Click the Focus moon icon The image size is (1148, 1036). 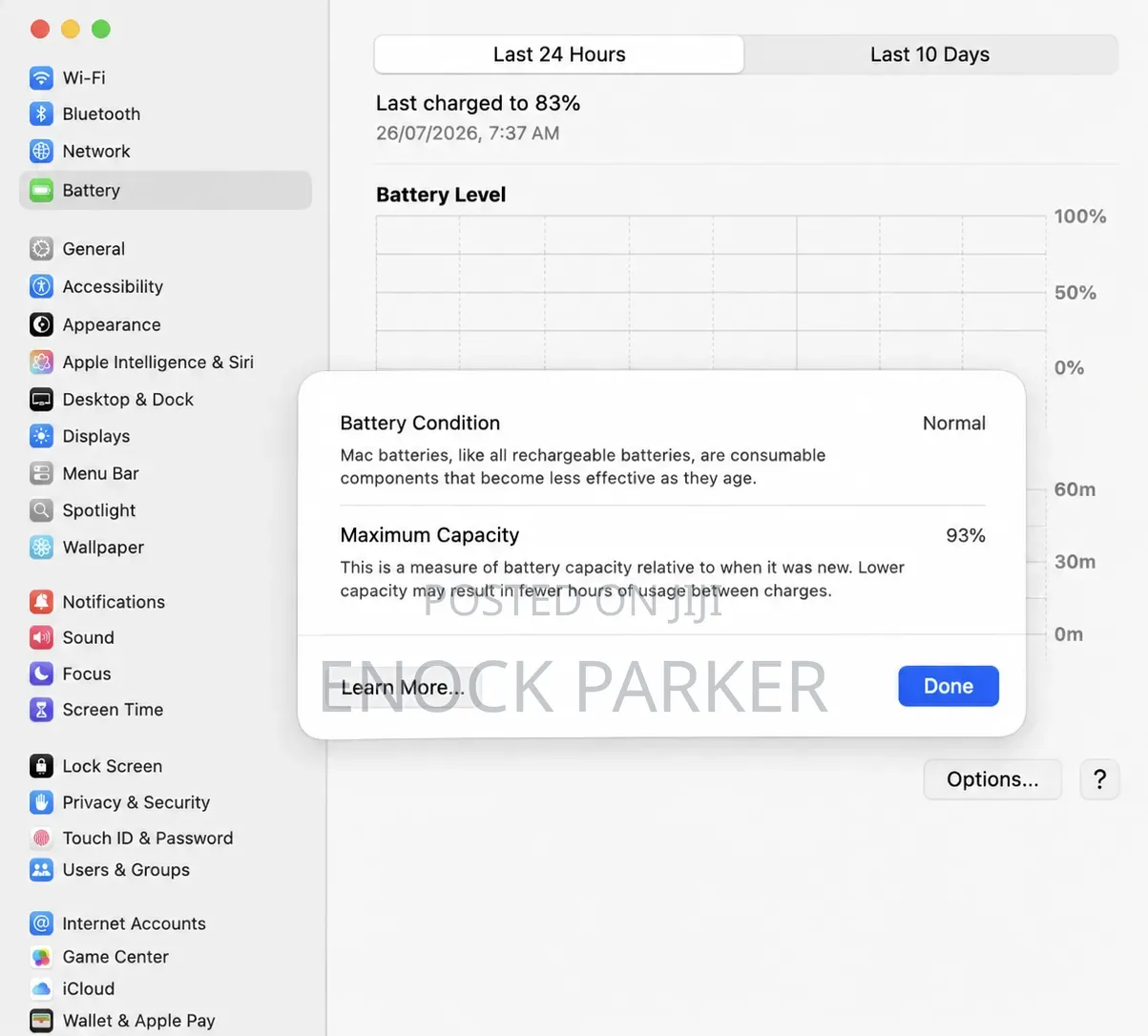coord(41,673)
